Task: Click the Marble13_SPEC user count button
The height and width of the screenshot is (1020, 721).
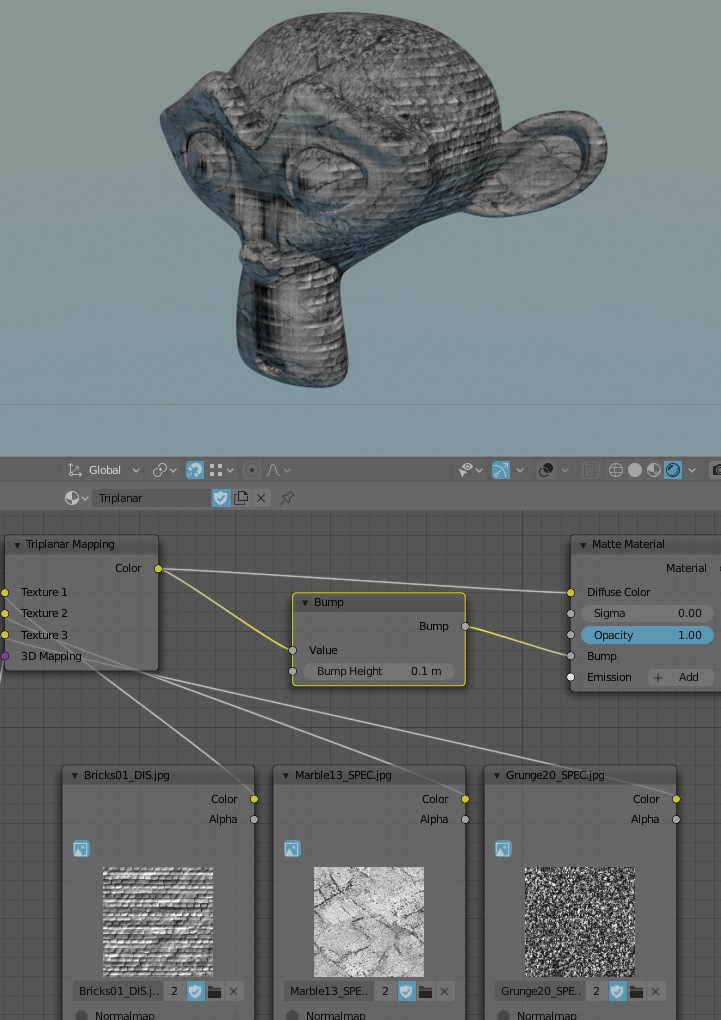Action: (x=385, y=991)
